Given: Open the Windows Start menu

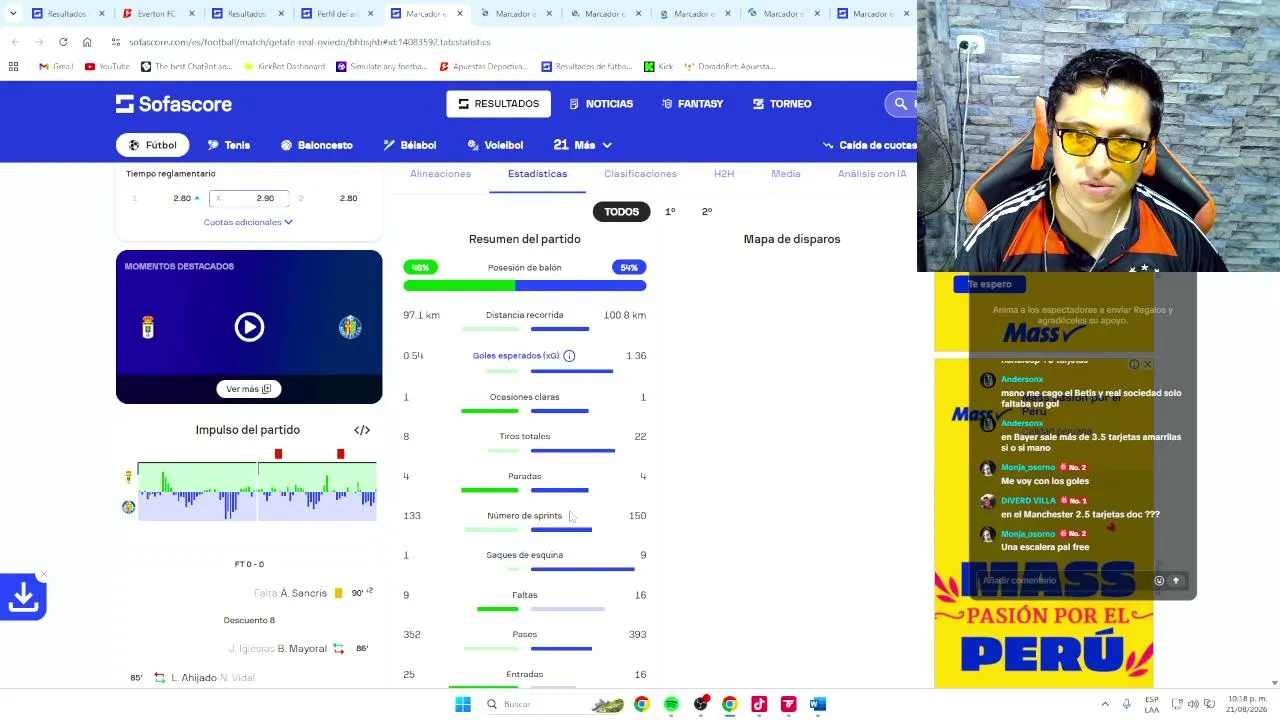Looking at the screenshot, I should click(x=463, y=704).
